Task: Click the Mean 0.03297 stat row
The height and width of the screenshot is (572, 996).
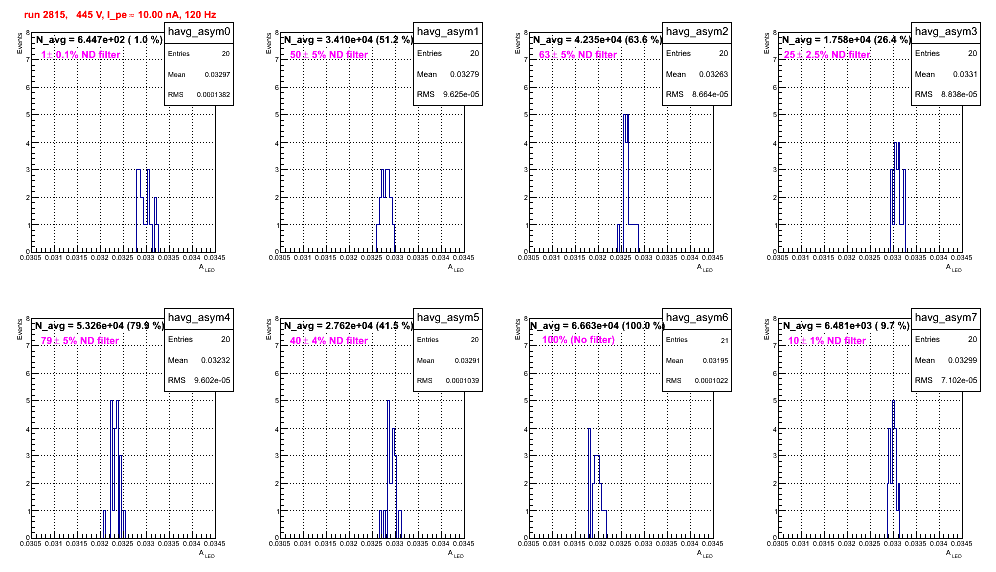Action: pos(199,74)
